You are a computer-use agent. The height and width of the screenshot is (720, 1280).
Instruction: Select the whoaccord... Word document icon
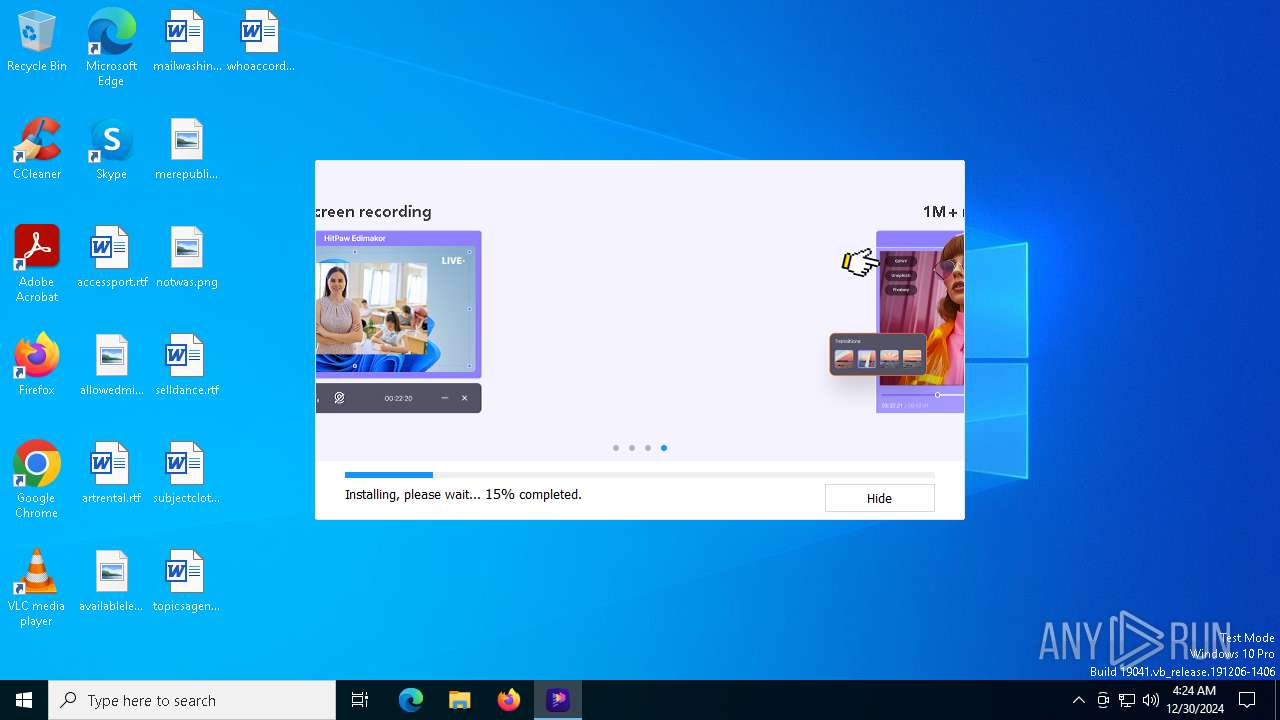[260, 42]
